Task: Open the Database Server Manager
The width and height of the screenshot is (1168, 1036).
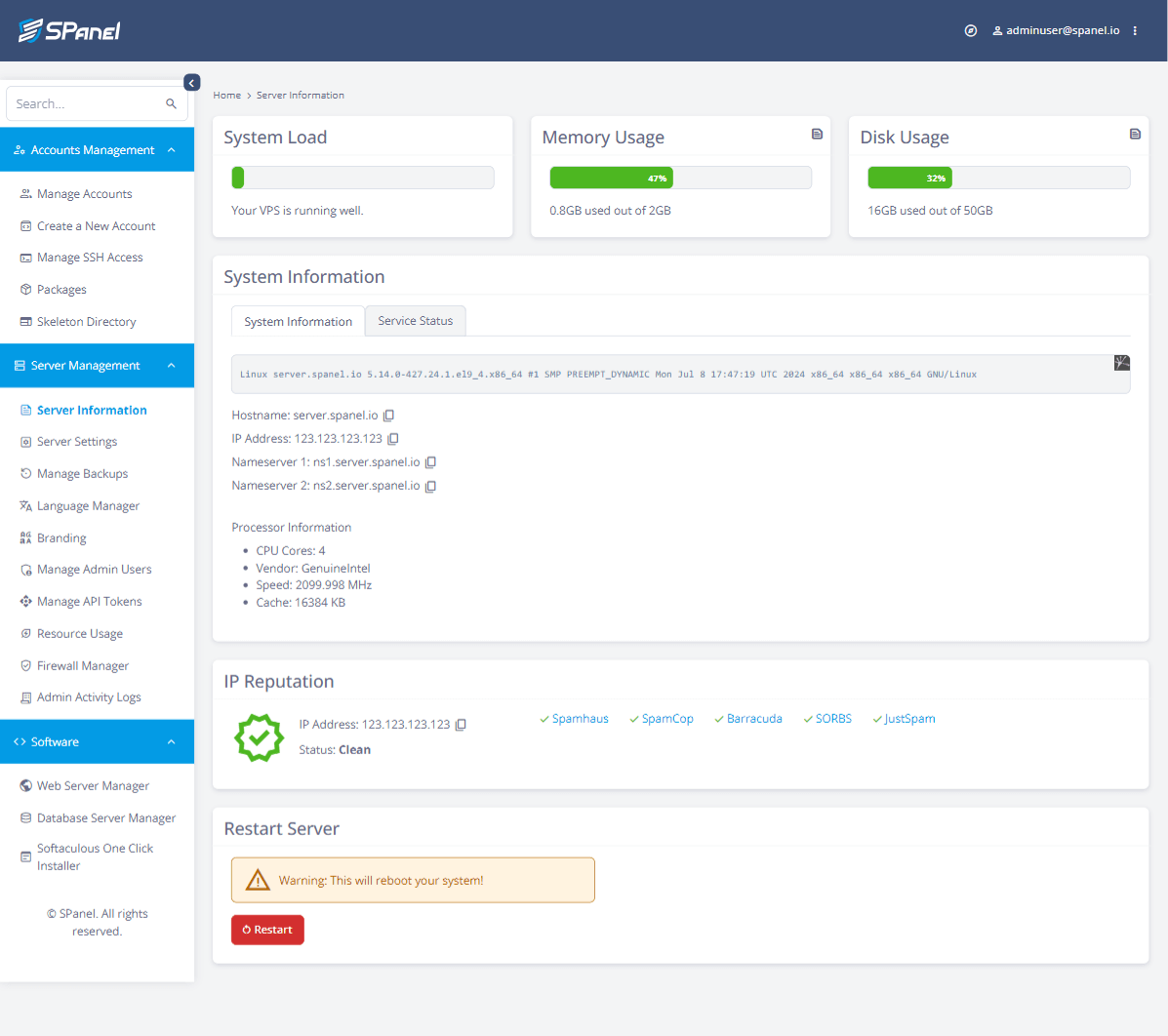Action: pyautogui.click(x=106, y=817)
